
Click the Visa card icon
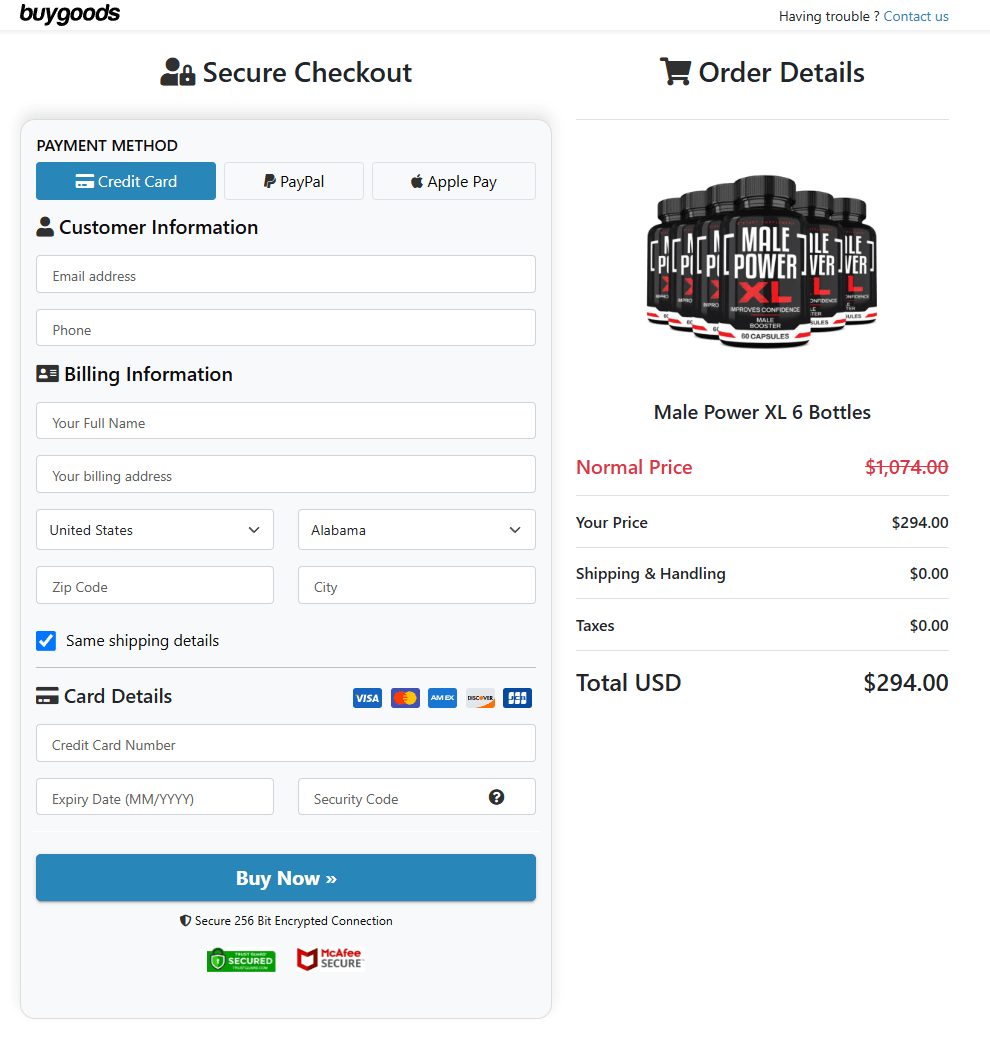[367, 697]
